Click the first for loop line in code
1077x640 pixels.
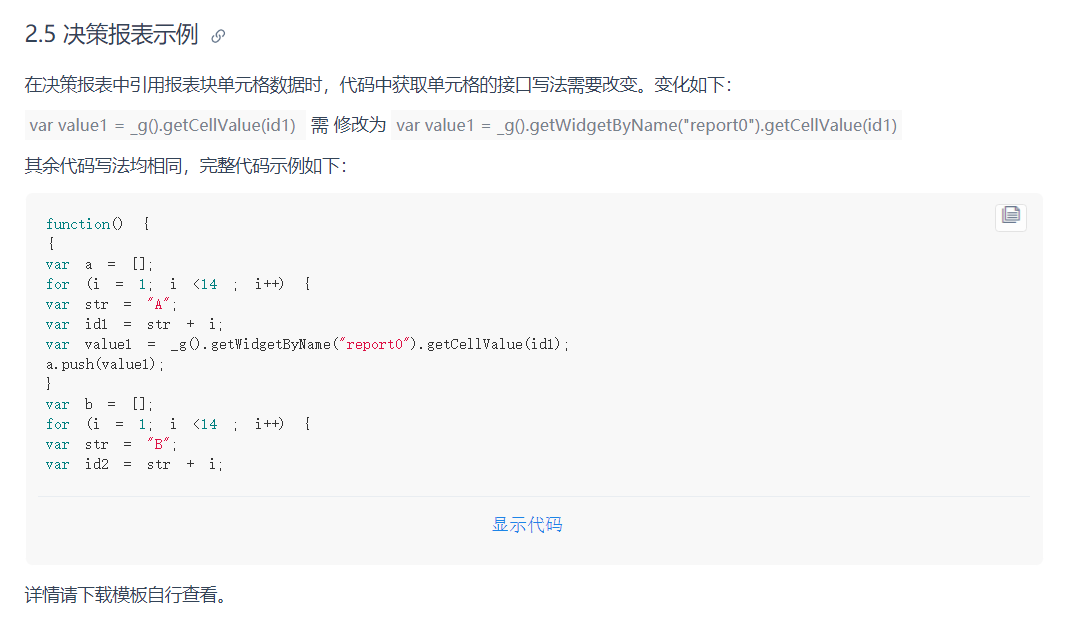tap(179, 284)
